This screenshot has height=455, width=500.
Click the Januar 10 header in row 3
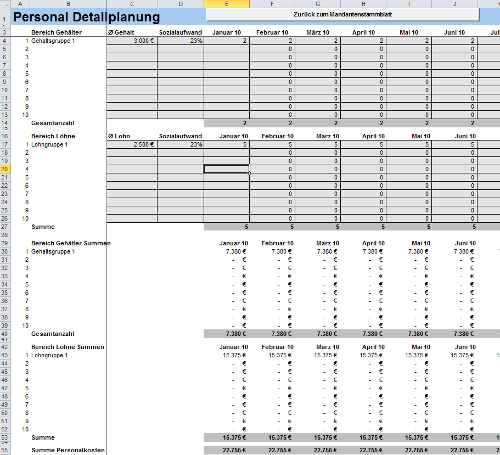[x=227, y=32]
